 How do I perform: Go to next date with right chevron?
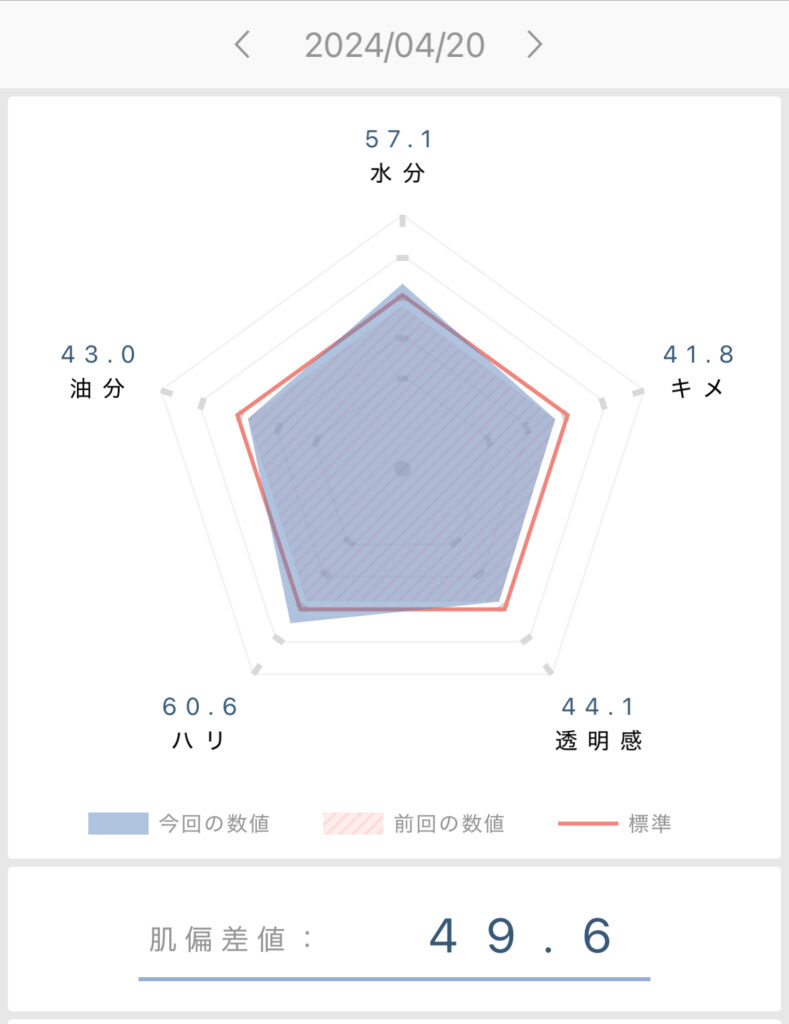tap(535, 45)
